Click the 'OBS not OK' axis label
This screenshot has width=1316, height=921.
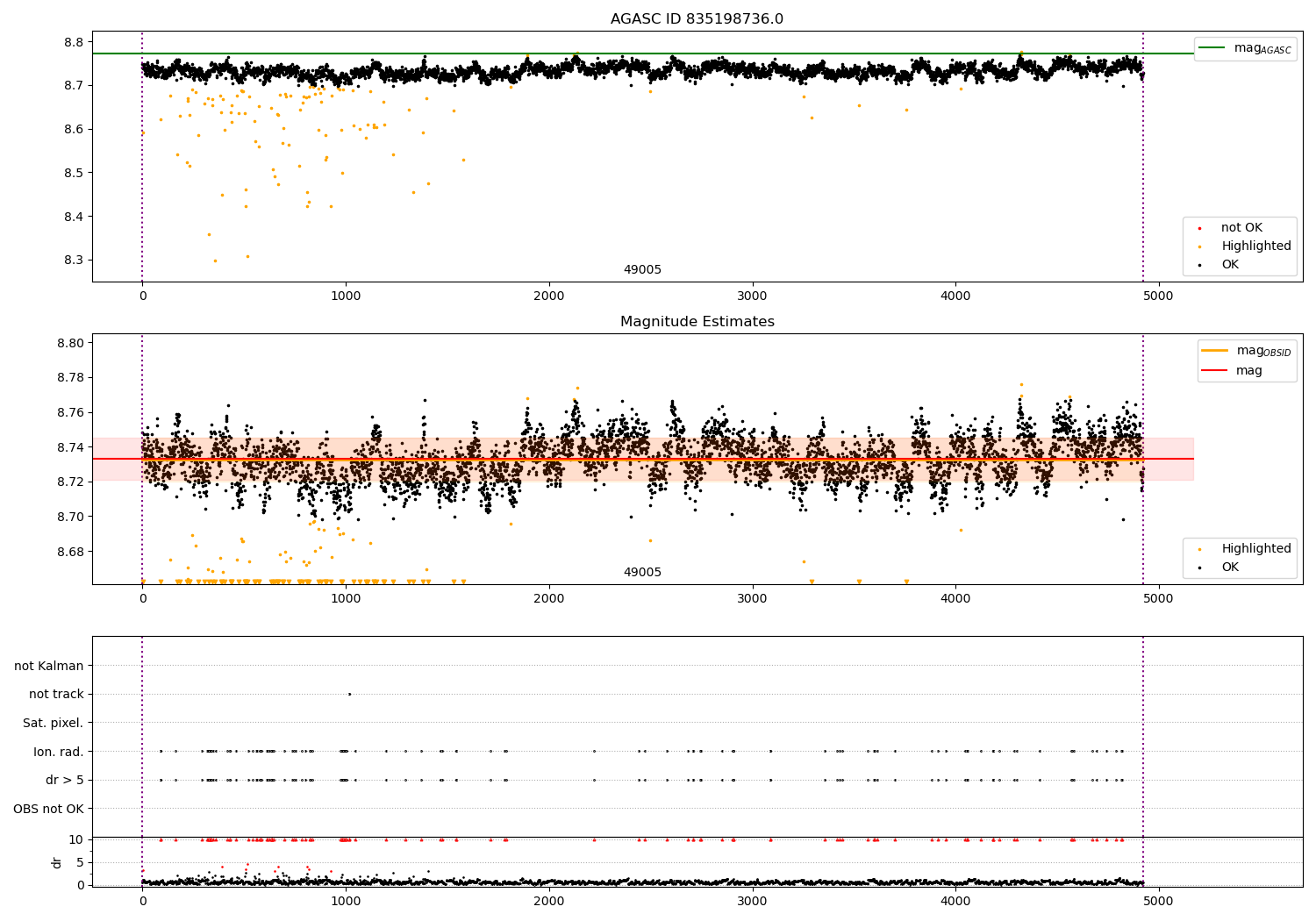49,809
